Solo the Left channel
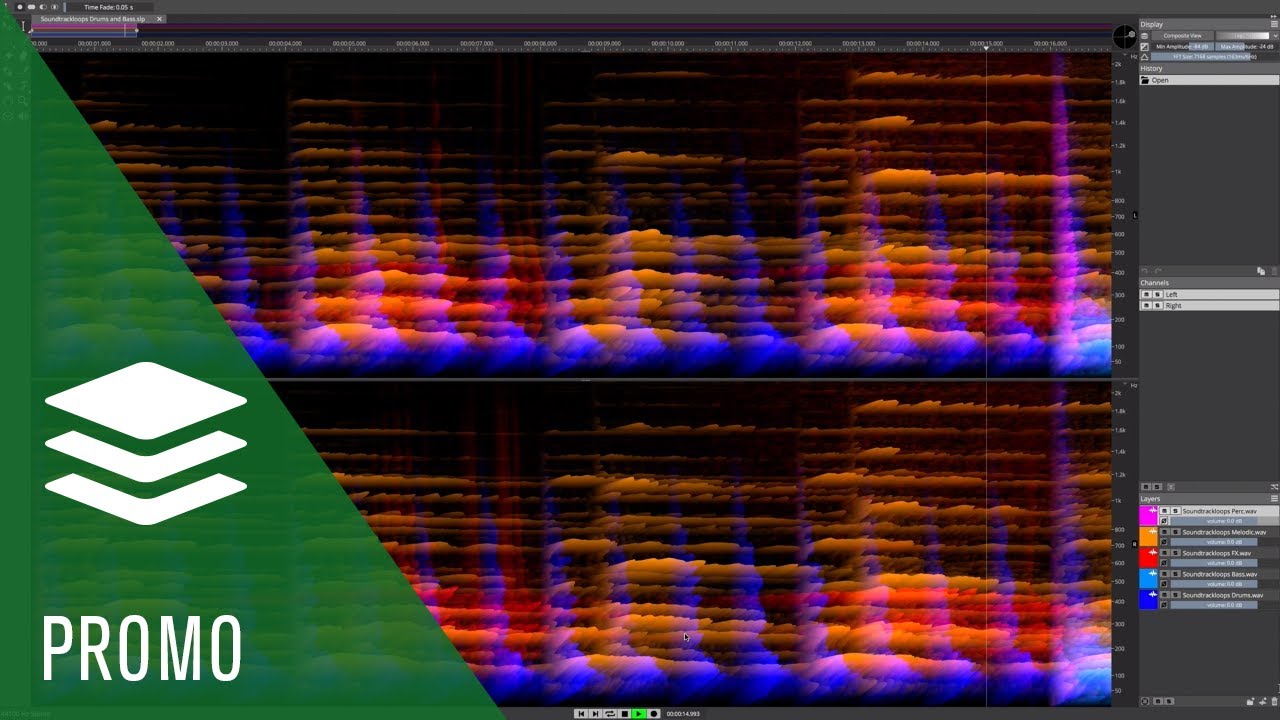 point(1157,294)
